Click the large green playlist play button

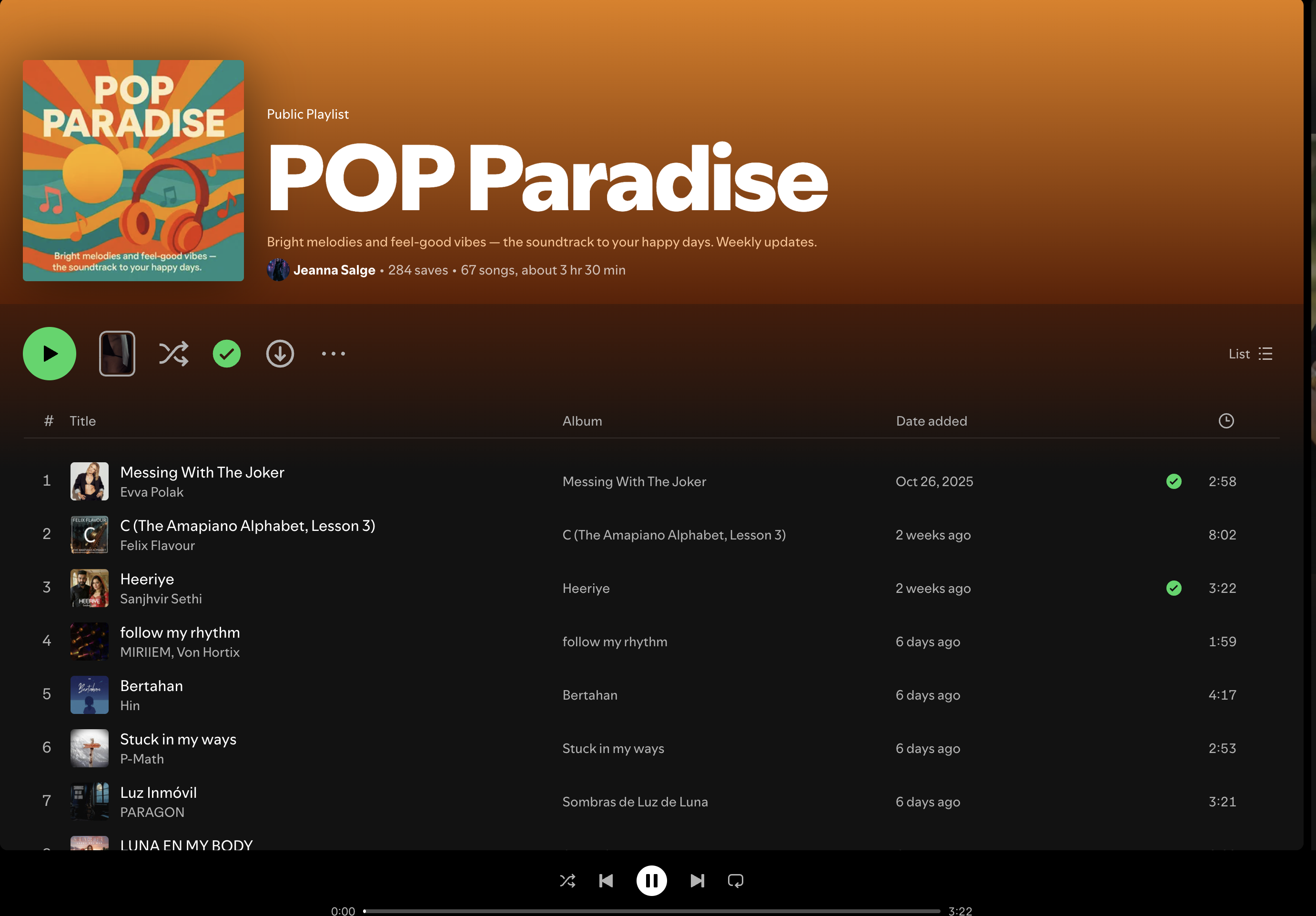[49, 354]
